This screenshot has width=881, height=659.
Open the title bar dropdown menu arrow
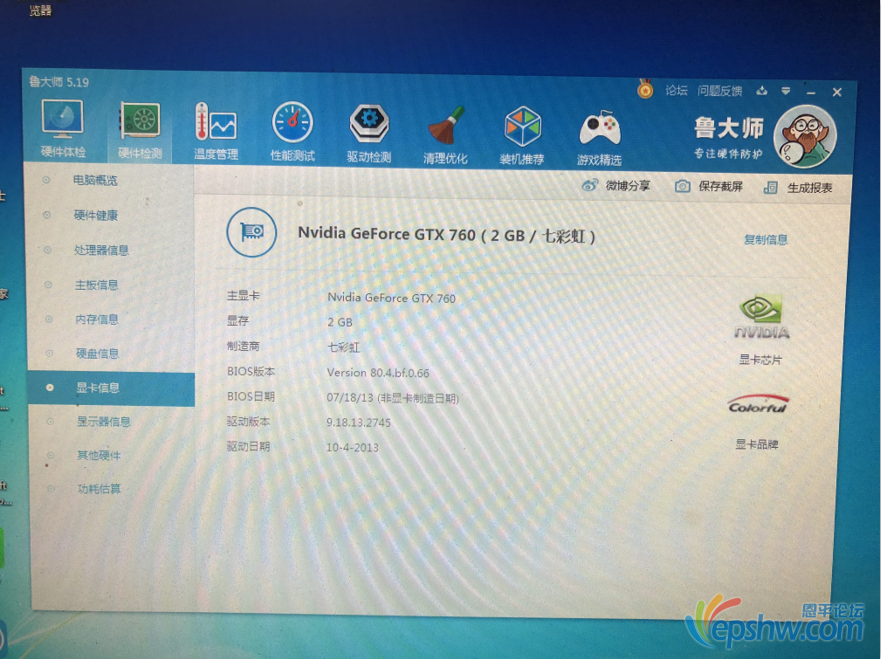[x=785, y=90]
